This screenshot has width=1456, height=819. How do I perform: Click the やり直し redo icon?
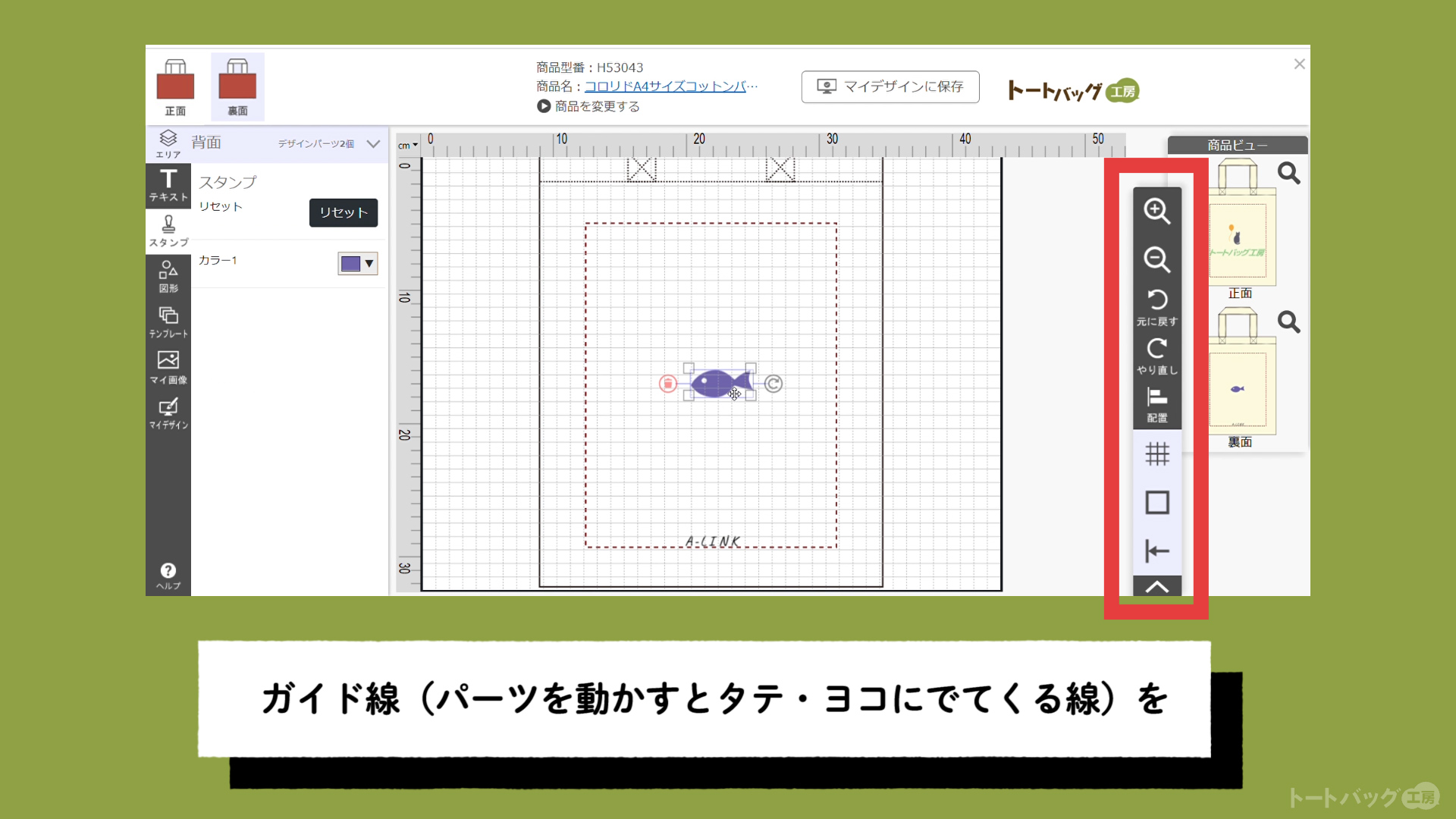(1157, 356)
